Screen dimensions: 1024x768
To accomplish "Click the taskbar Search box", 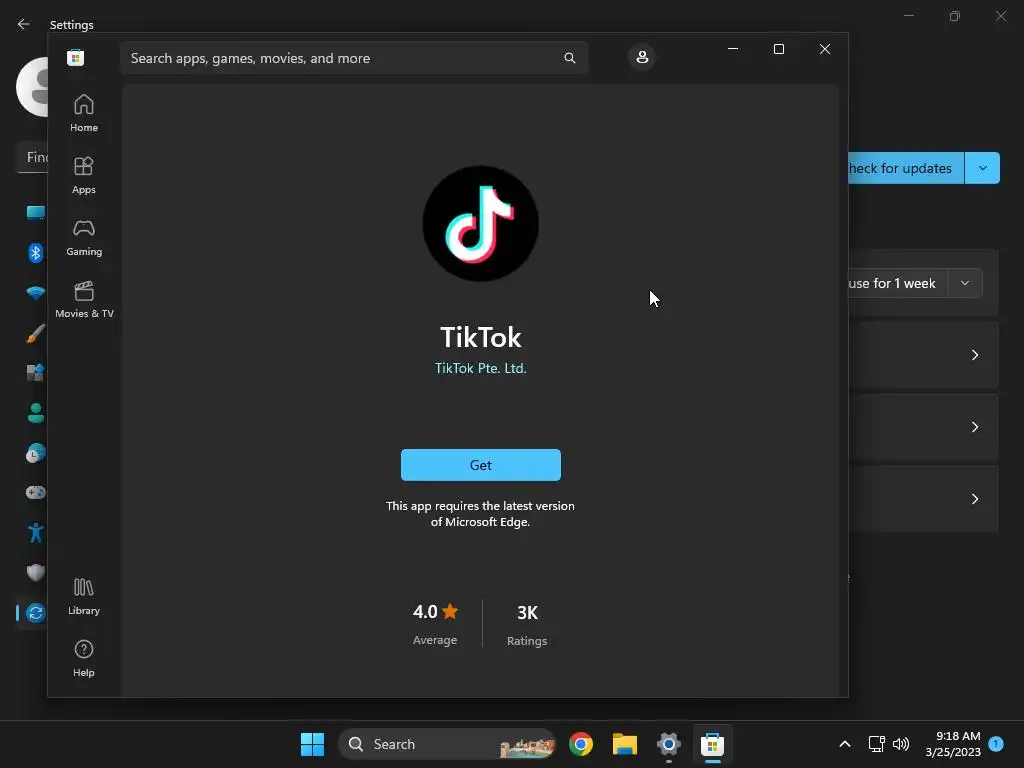I will tap(447, 744).
